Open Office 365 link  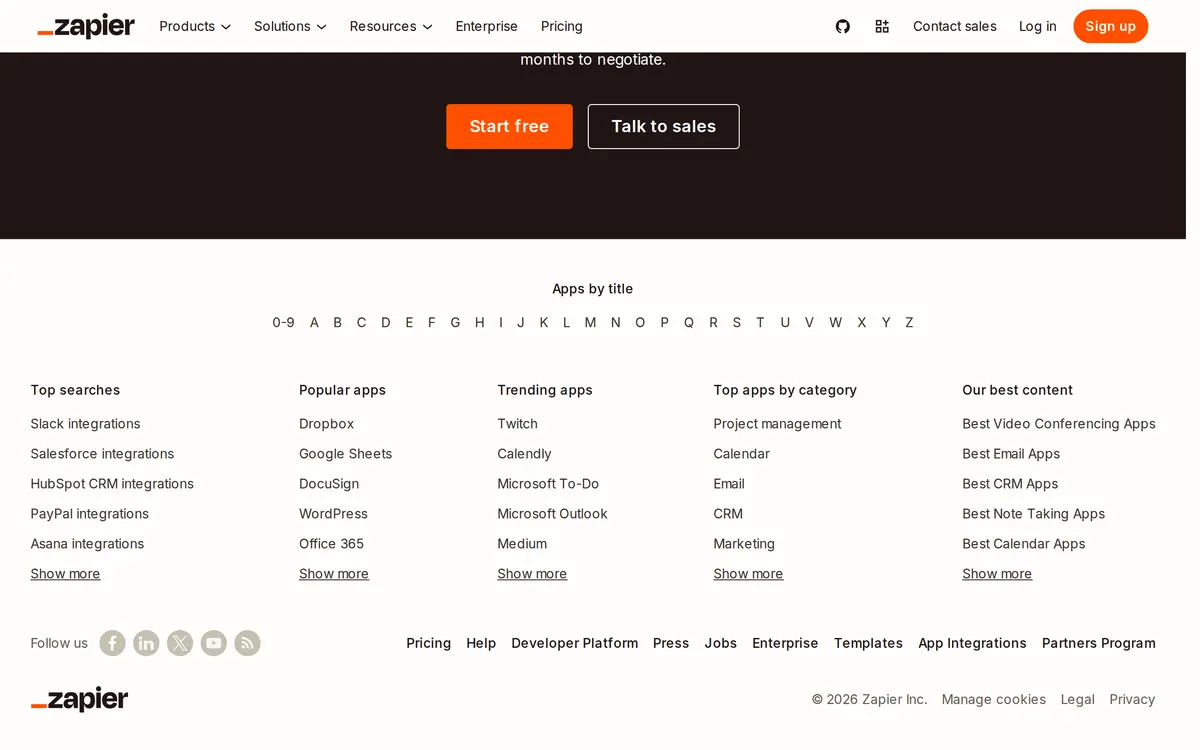[332, 544]
